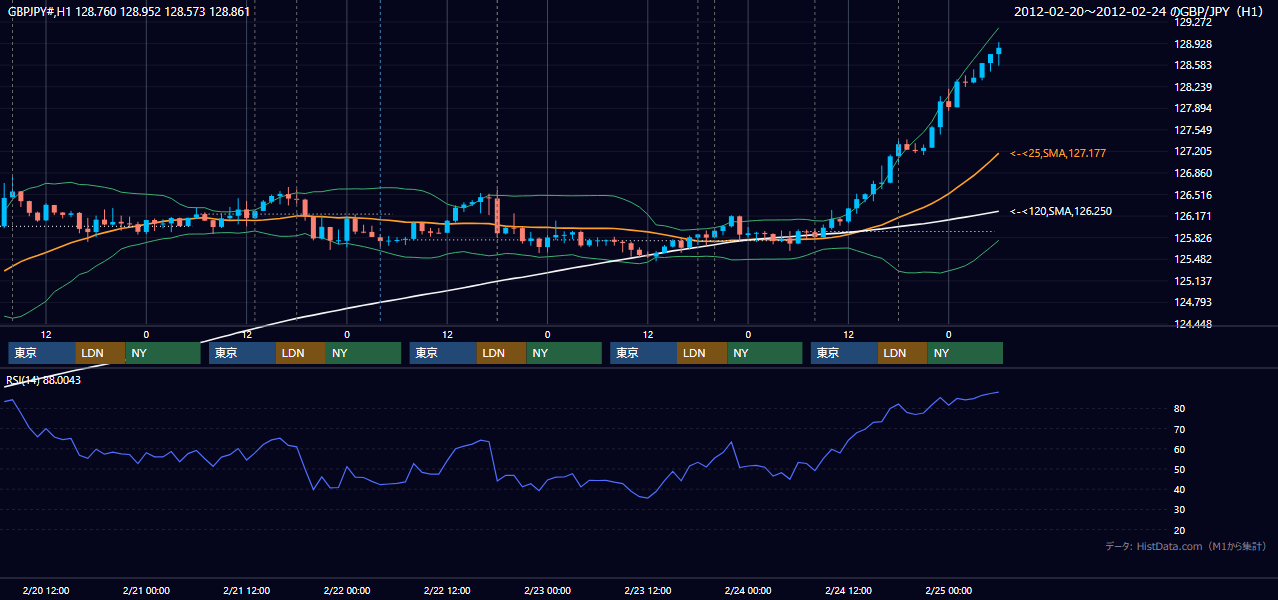Click the 2/23 00:00 time axis label
The width and height of the screenshot is (1278, 600).
click(x=547, y=590)
